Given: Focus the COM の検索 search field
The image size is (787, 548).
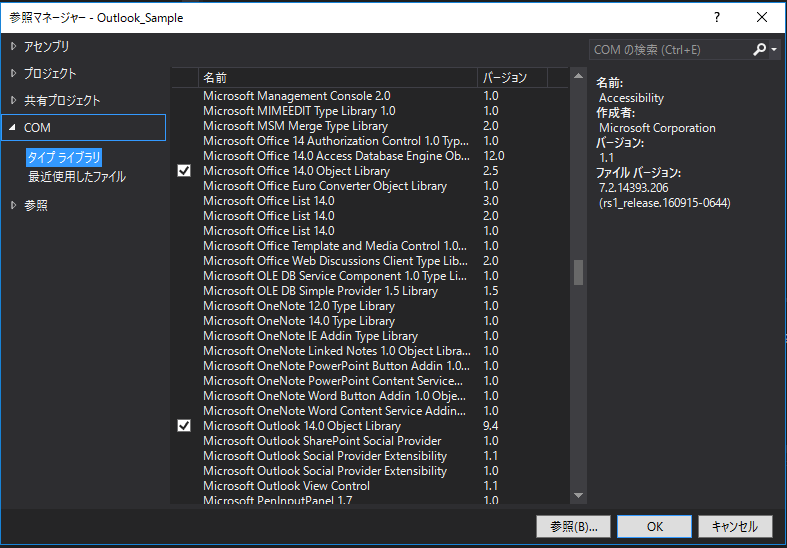Looking at the screenshot, I should [x=671, y=50].
